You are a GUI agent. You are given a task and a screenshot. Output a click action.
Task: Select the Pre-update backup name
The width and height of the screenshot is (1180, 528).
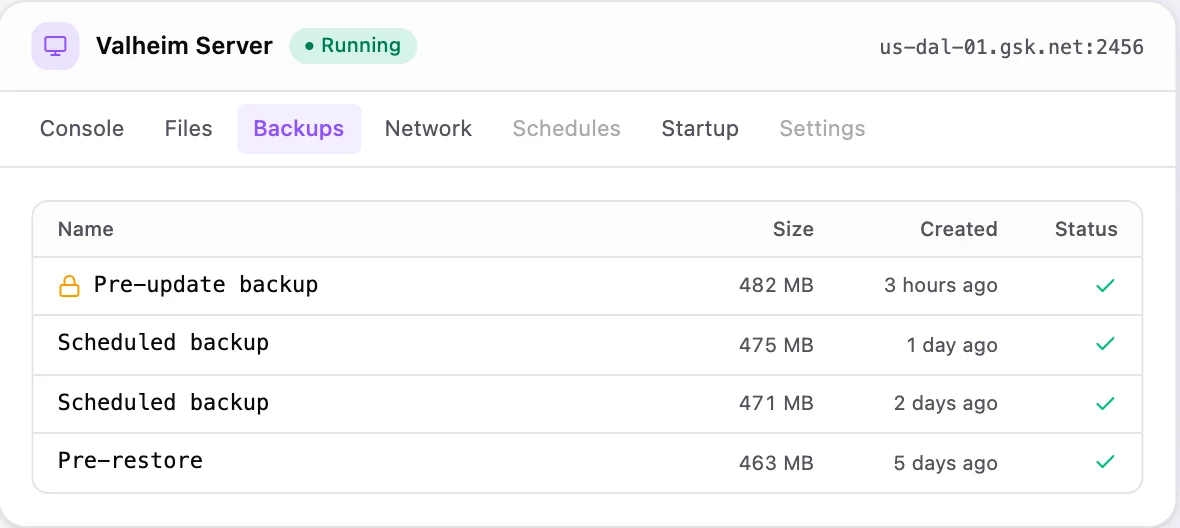205,284
